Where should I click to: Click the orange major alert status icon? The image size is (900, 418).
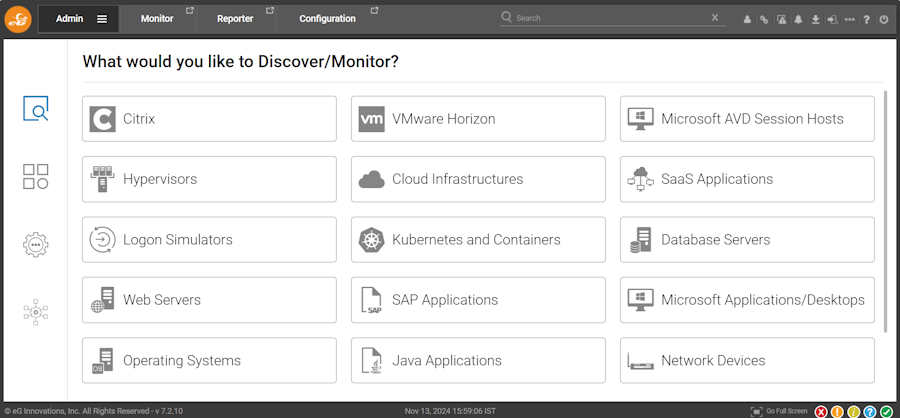point(837,411)
